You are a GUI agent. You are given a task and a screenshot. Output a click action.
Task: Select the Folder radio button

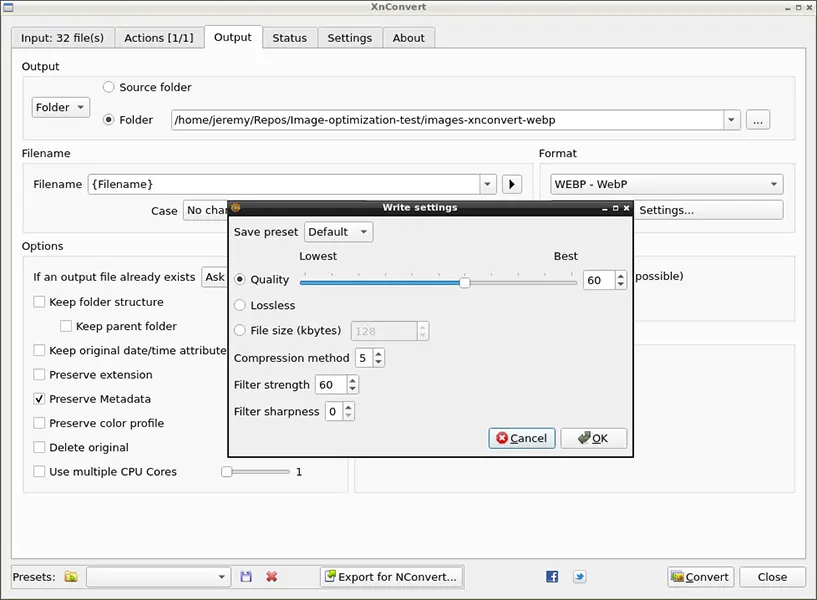pos(108,120)
